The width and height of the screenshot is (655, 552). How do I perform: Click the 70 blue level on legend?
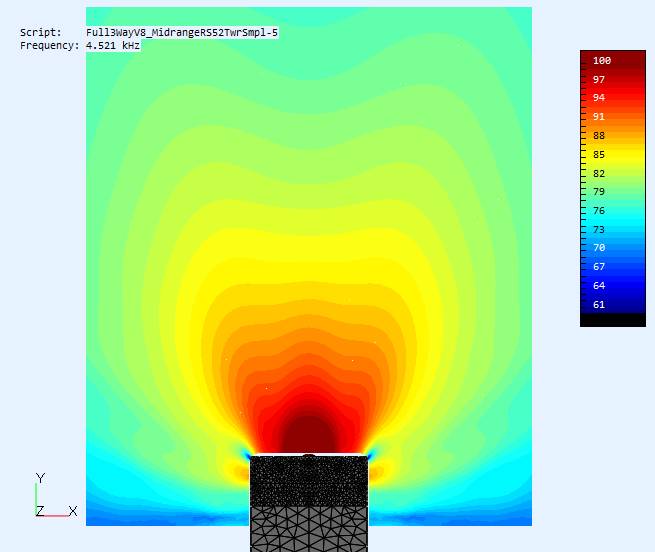pyautogui.click(x=599, y=248)
